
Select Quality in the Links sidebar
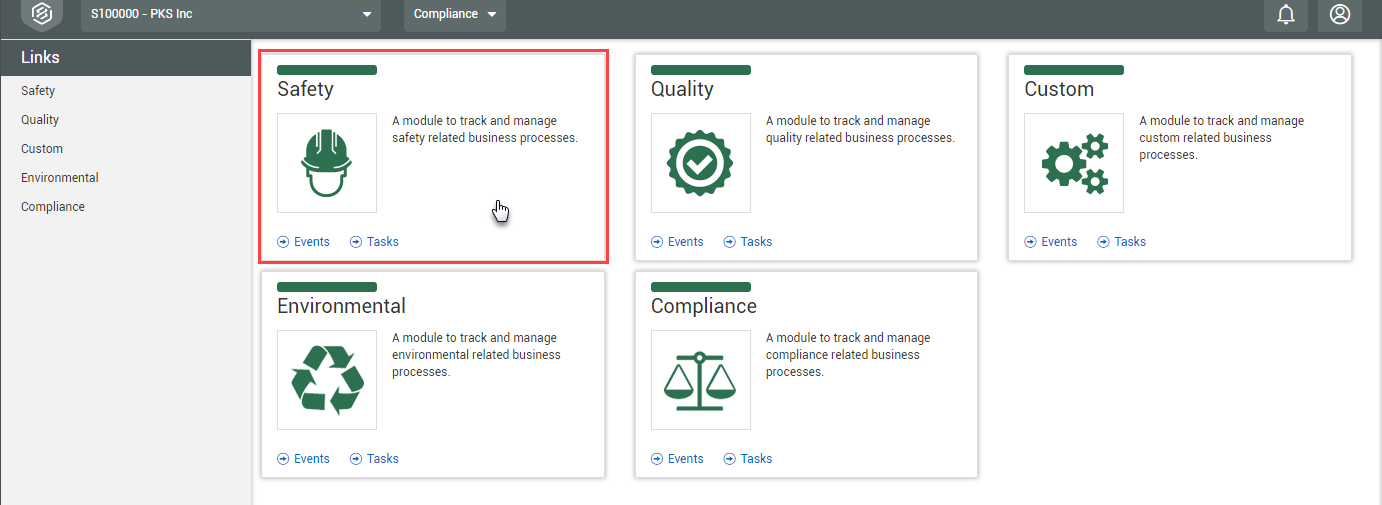40,120
